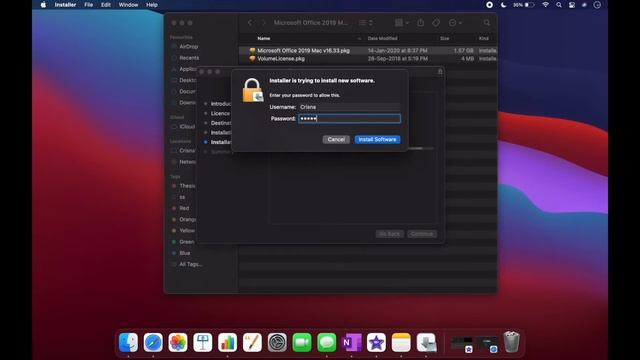Open the Apple menu
The height and width of the screenshot is (360, 640).
coord(43,5)
